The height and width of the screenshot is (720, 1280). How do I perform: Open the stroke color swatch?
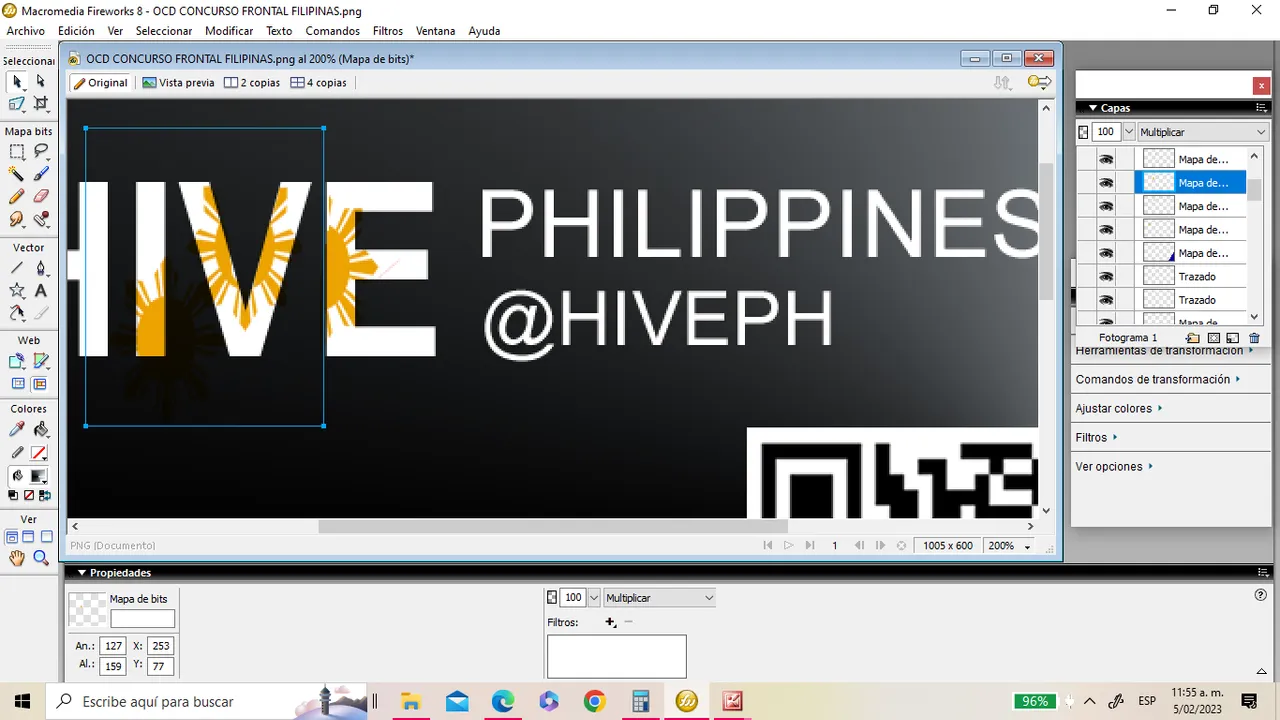coord(38,453)
